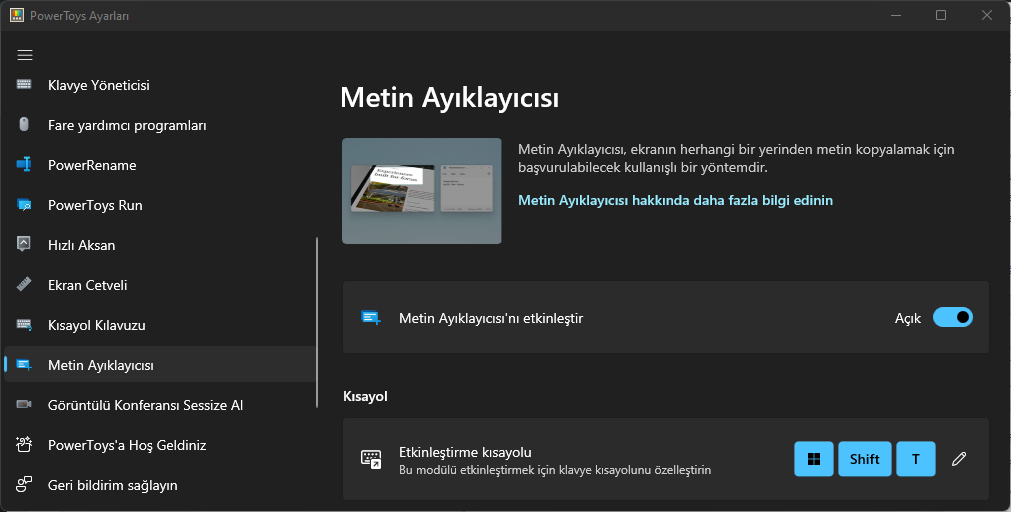Image resolution: width=1011 pixels, height=512 pixels.
Task: Select Ekran Cetveli in sidebar
Action: tap(160, 285)
